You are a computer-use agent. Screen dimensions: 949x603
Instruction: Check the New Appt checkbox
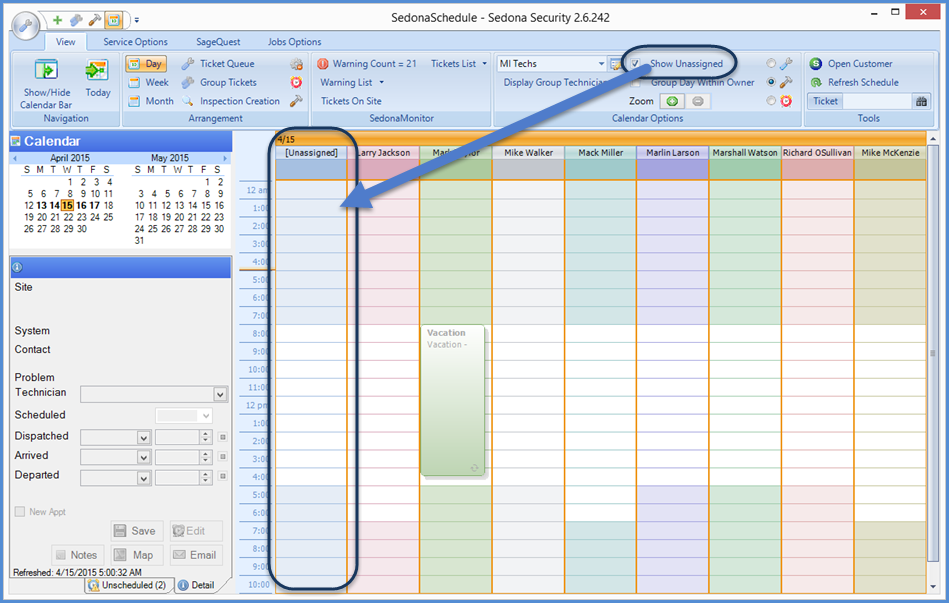click(x=20, y=512)
